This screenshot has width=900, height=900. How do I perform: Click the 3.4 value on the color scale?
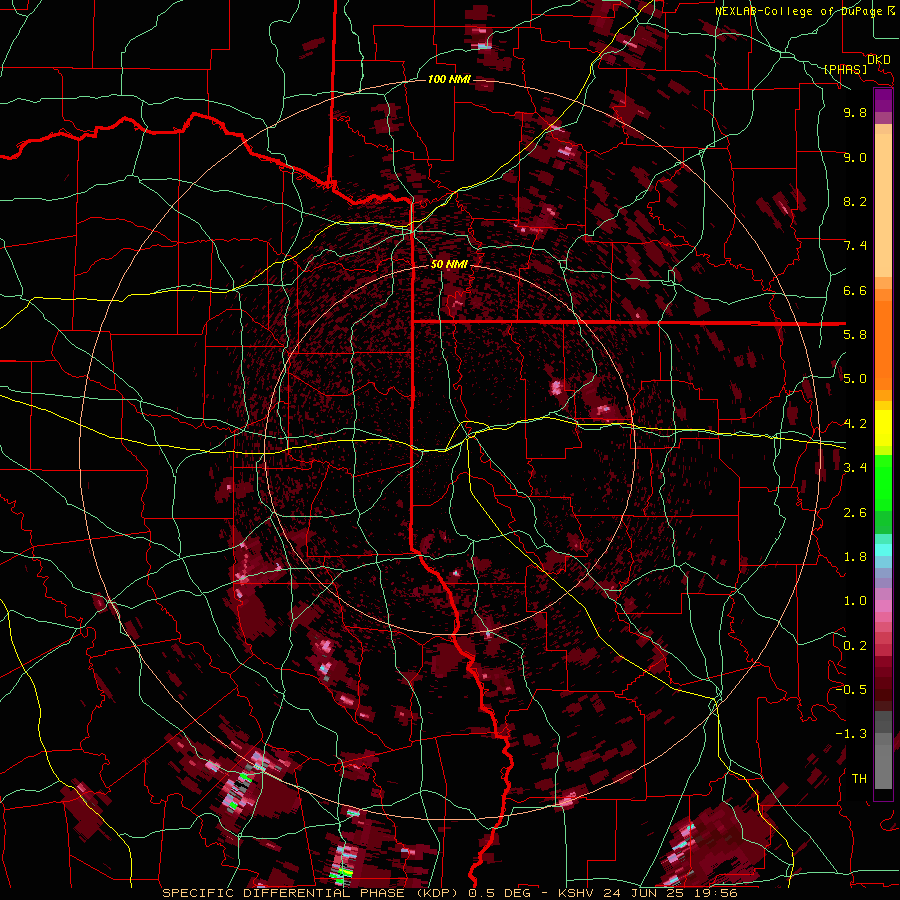pos(855,468)
